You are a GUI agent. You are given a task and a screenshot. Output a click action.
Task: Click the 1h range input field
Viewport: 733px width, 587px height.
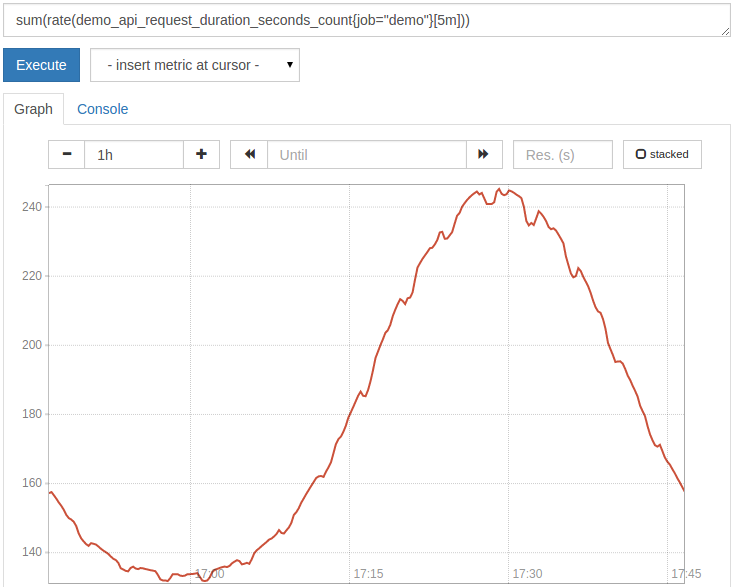(x=134, y=154)
